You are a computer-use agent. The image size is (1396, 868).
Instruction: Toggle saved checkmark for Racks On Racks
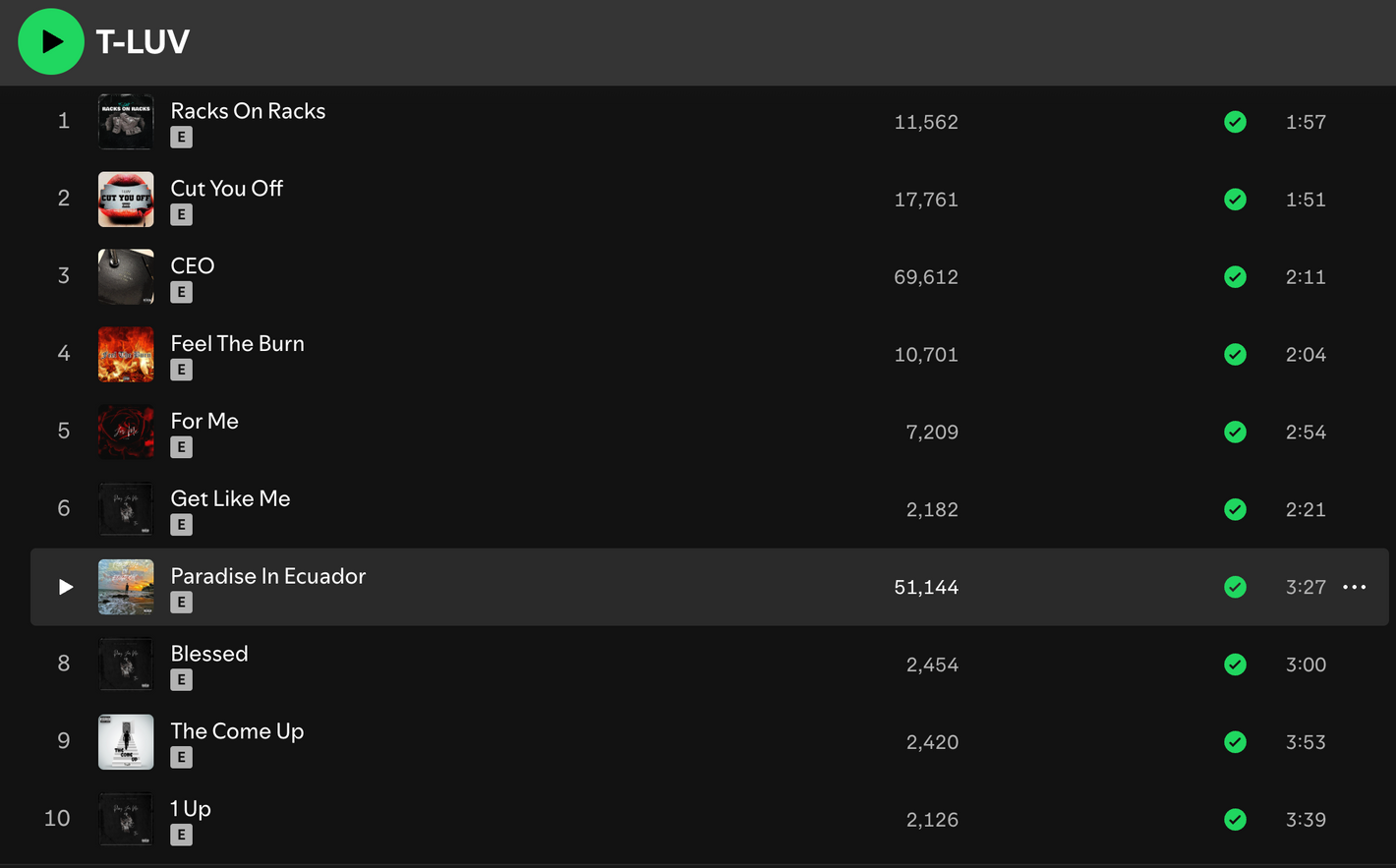(1235, 122)
